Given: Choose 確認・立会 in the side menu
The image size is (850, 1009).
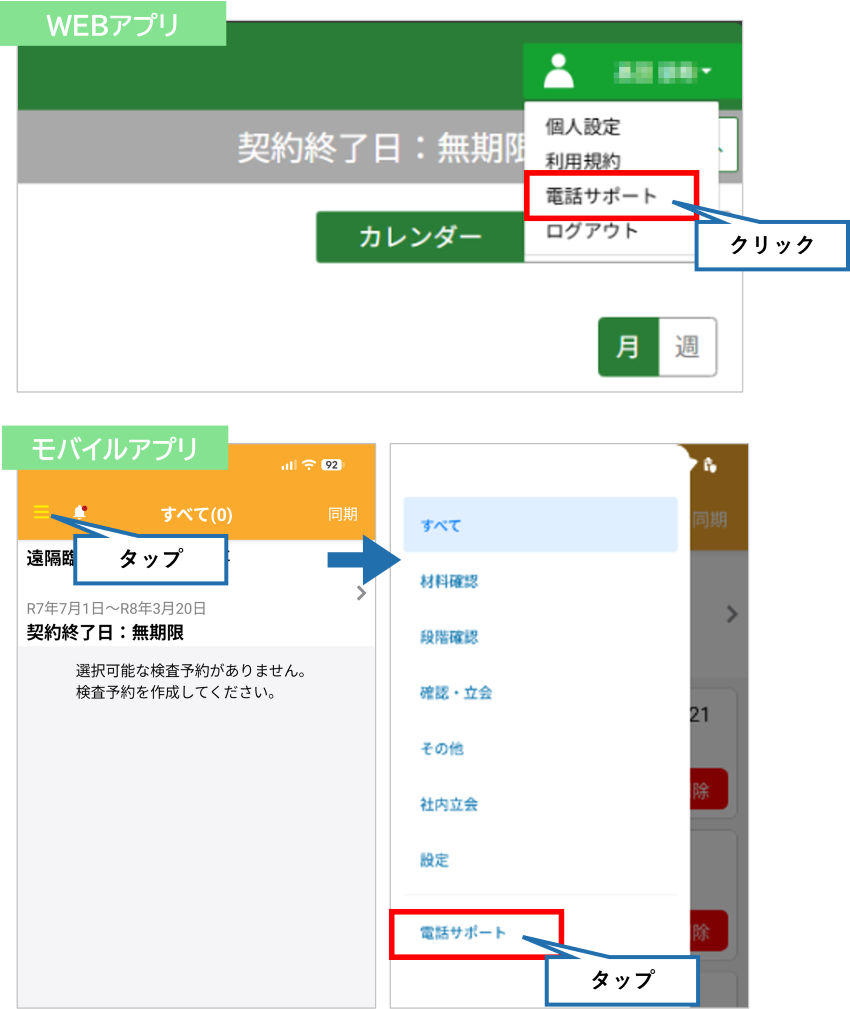Looking at the screenshot, I should coord(456,692).
